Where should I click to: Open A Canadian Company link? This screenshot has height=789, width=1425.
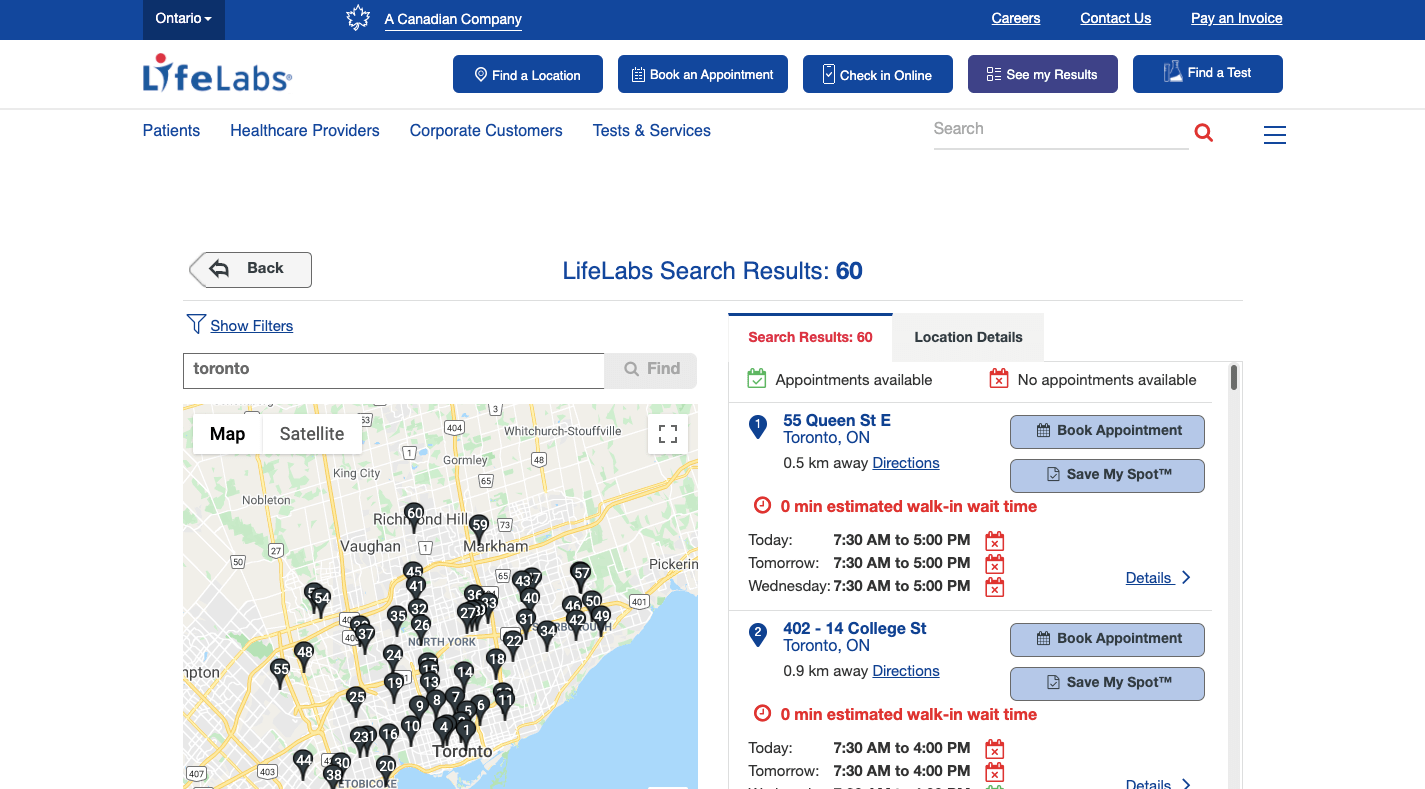pos(453,19)
